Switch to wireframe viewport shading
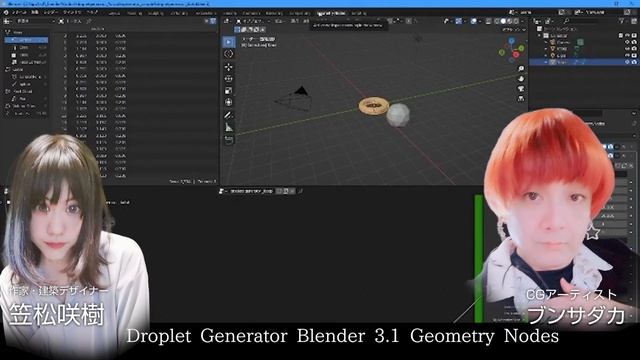Viewport: 640px width, 360px height. pyautogui.click(x=497, y=21)
